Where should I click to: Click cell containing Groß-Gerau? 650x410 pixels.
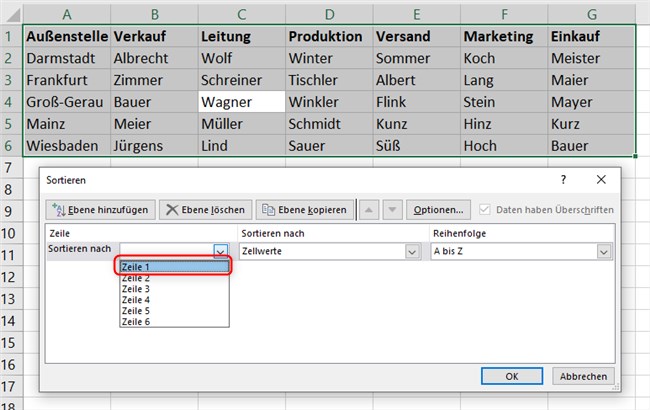tap(67, 102)
